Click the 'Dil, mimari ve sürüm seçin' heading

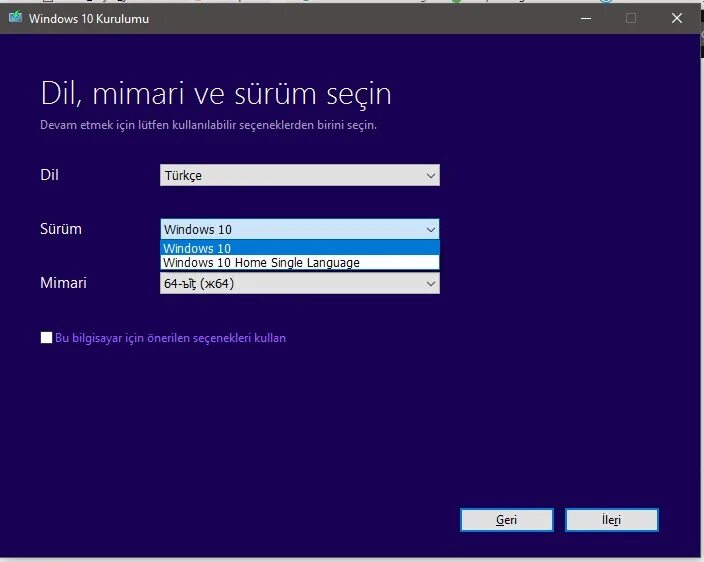216,94
